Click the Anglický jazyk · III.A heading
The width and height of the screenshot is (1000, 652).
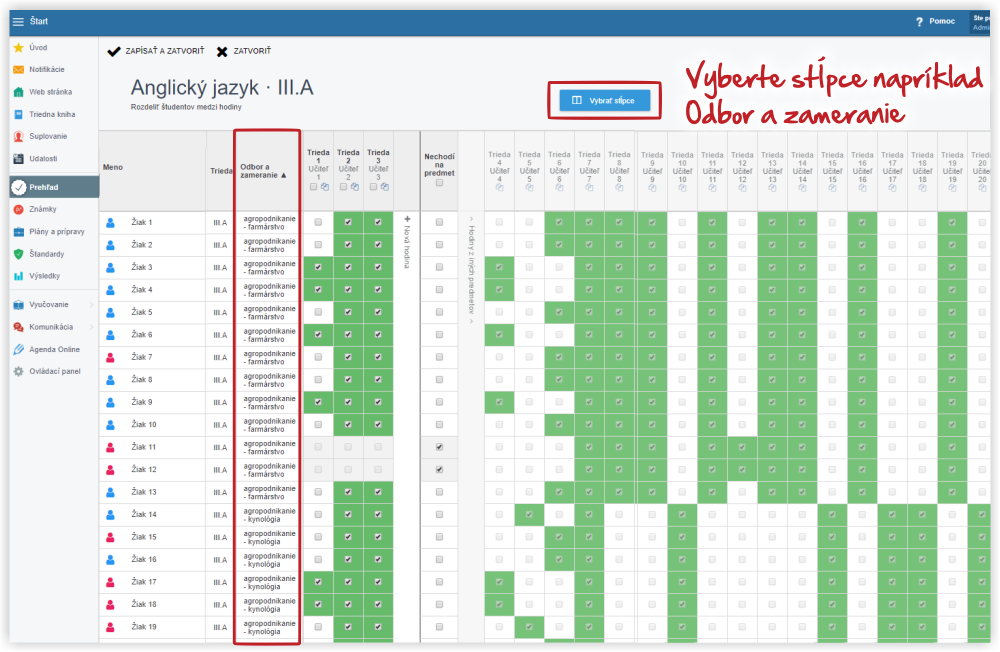222,87
